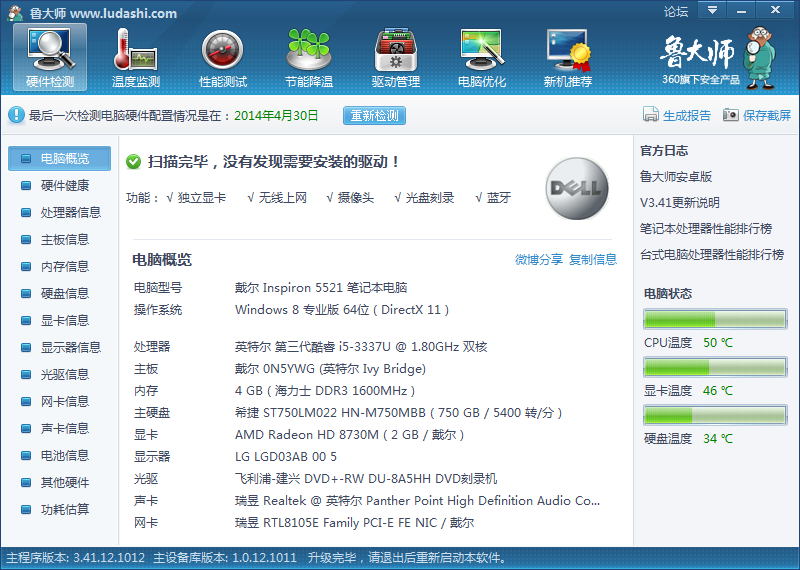The width and height of the screenshot is (800, 570).
Task: Click the model text 戴尔 Inspiron 5521 笔记本电脑
Action: [x=321, y=288]
